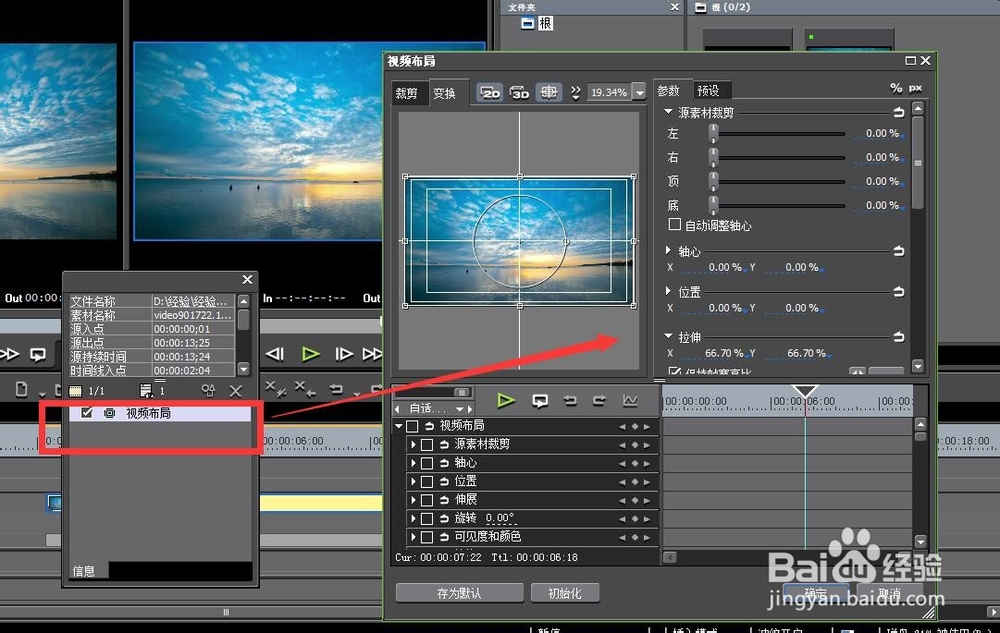Switch units to percent
Viewport: 1000px width, 633px height.
895,88
